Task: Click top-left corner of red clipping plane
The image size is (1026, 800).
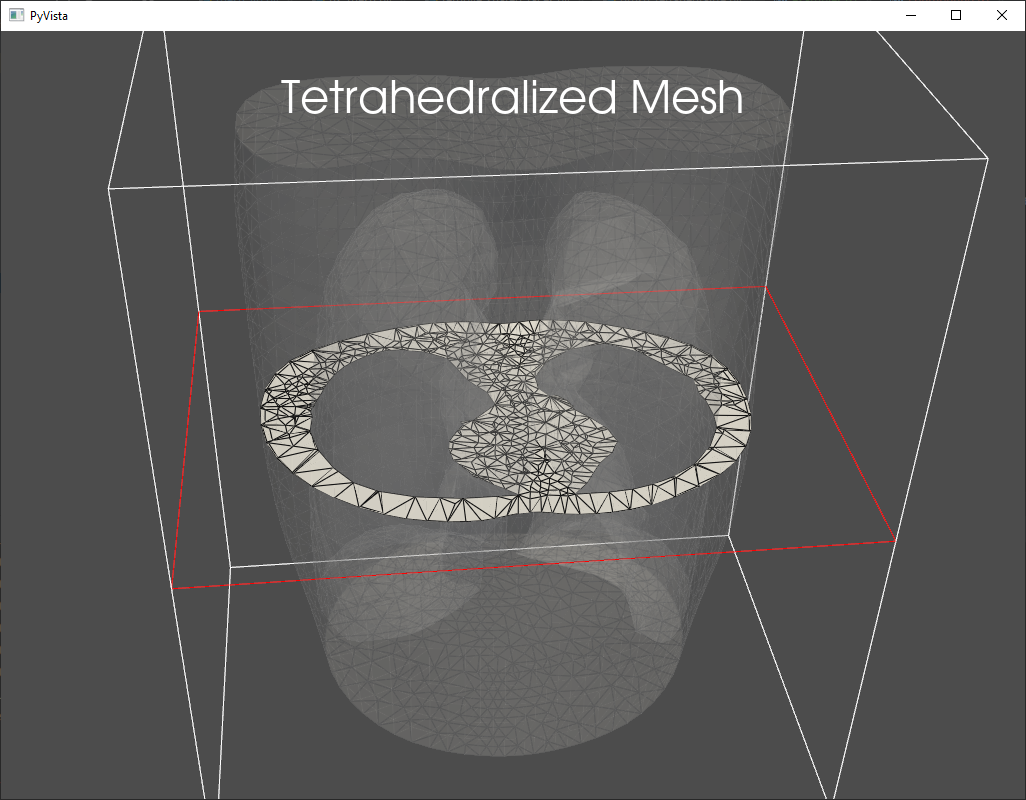Action: coord(199,311)
